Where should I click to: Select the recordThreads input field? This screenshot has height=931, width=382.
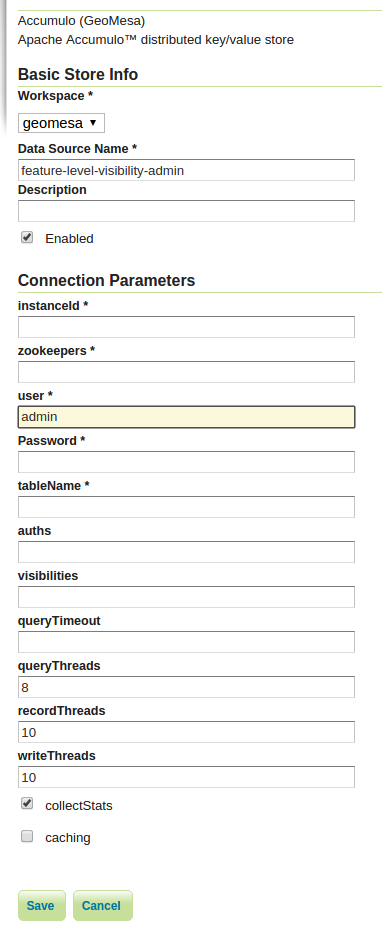pos(187,732)
